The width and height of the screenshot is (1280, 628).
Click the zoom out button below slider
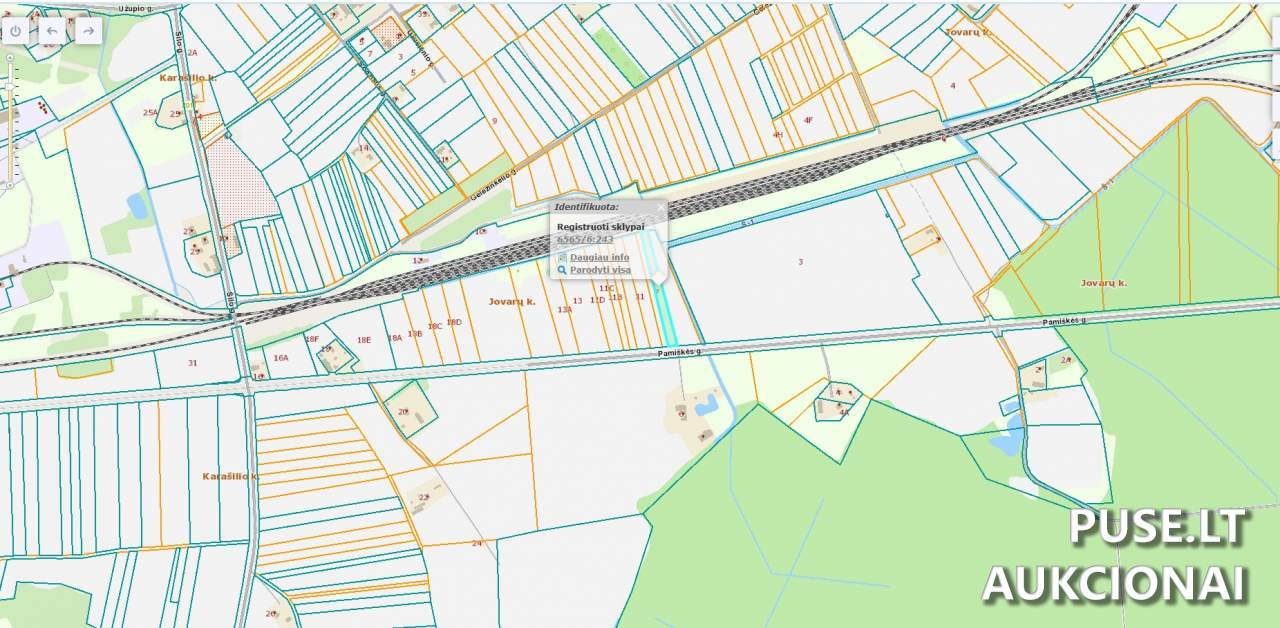point(11,184)
